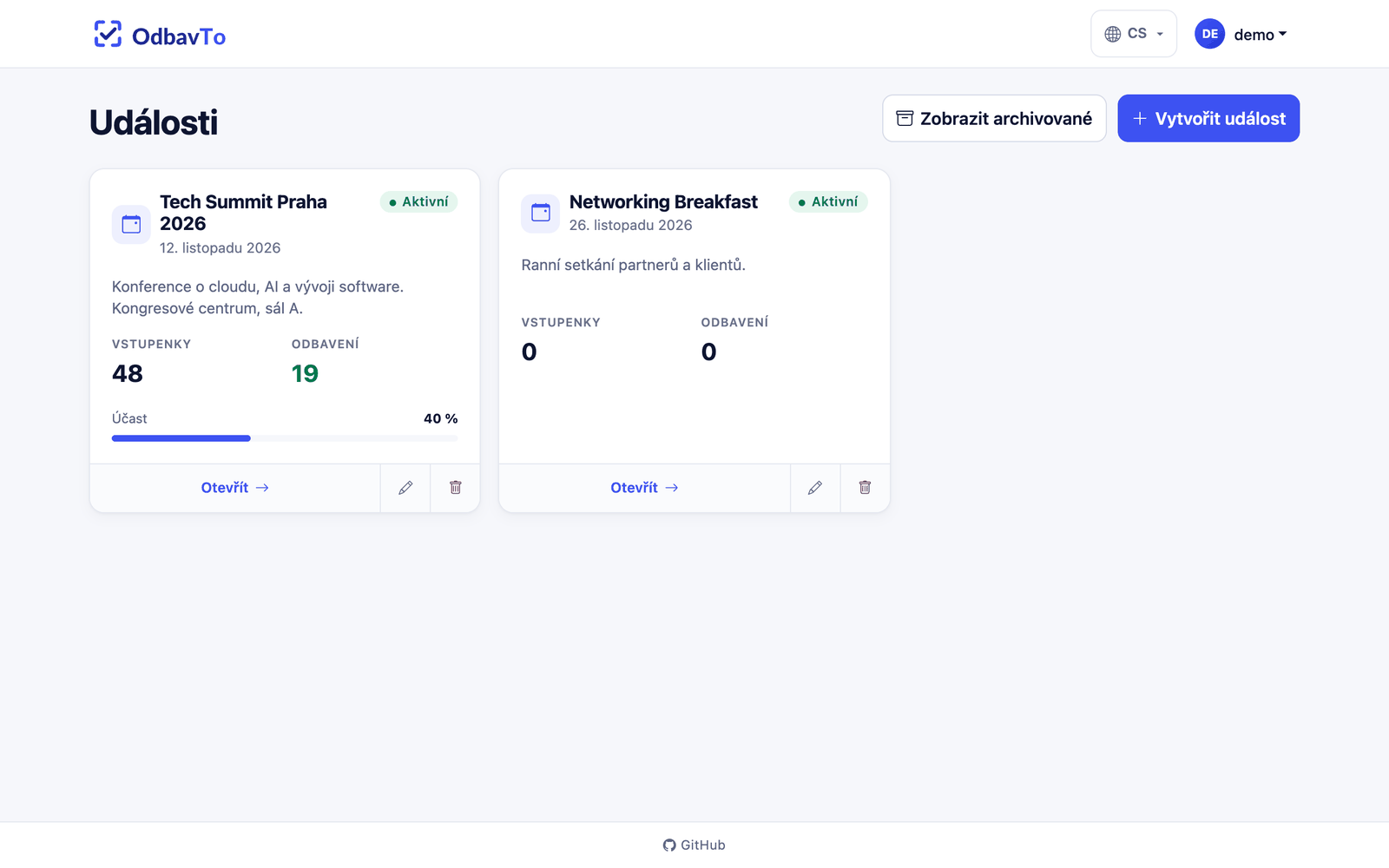1389x868 pixels.
Task: Click the Účast label
Action: click(129, 418)
